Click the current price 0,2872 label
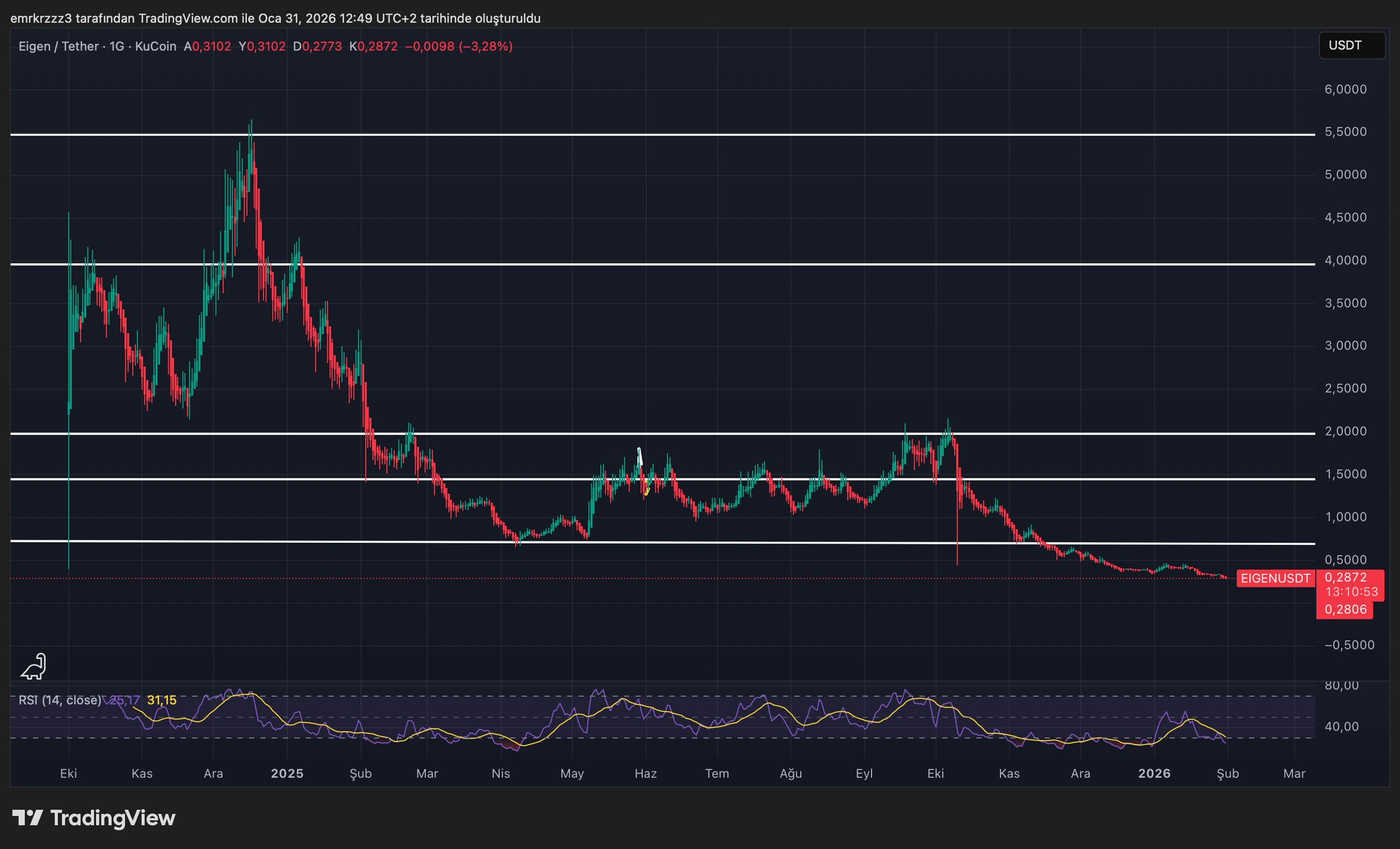1400x849 pixels. tap(1345, 578)
